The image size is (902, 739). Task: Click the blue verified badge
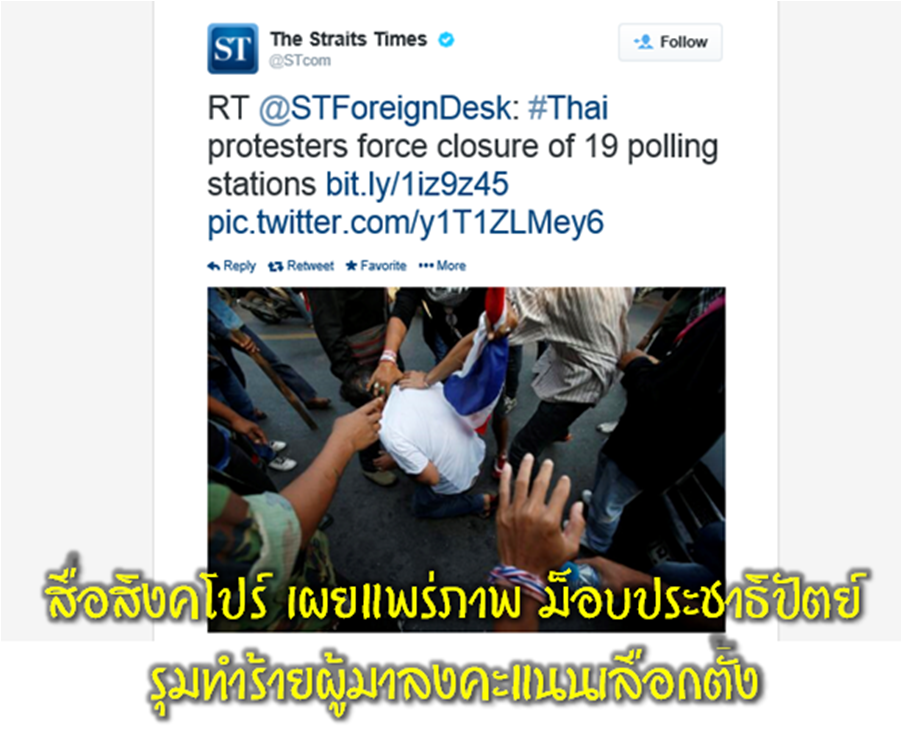coord(446,40)
